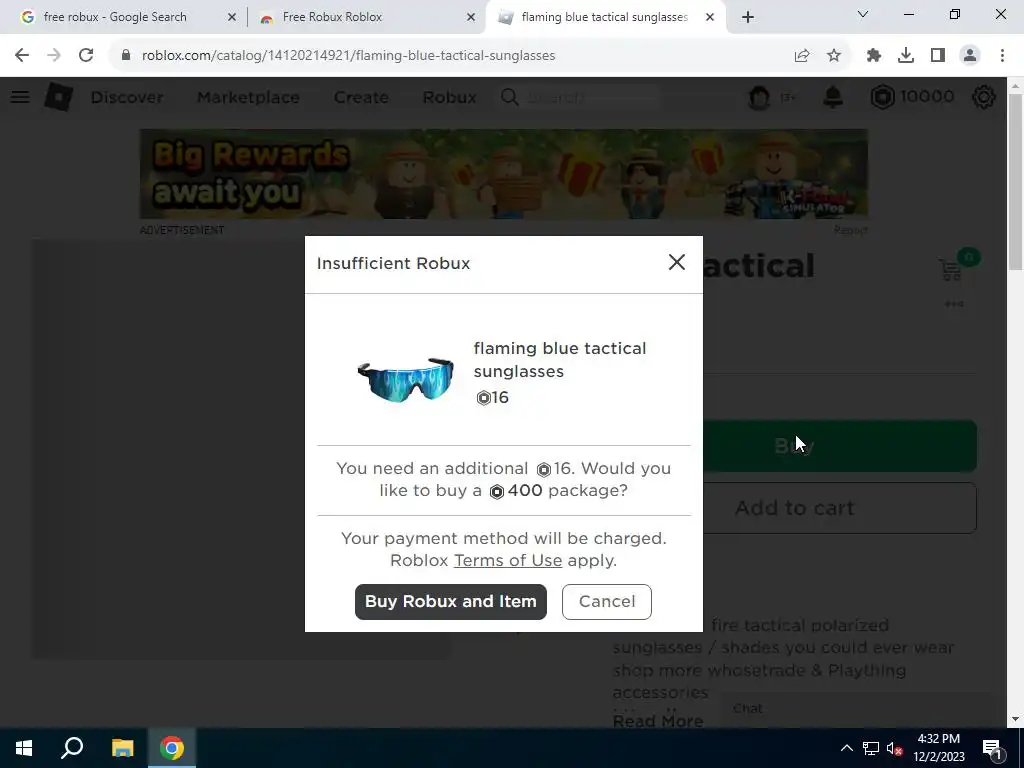Open Robux in Roblox navigation

pyautogui.click(x=449, y=97)
